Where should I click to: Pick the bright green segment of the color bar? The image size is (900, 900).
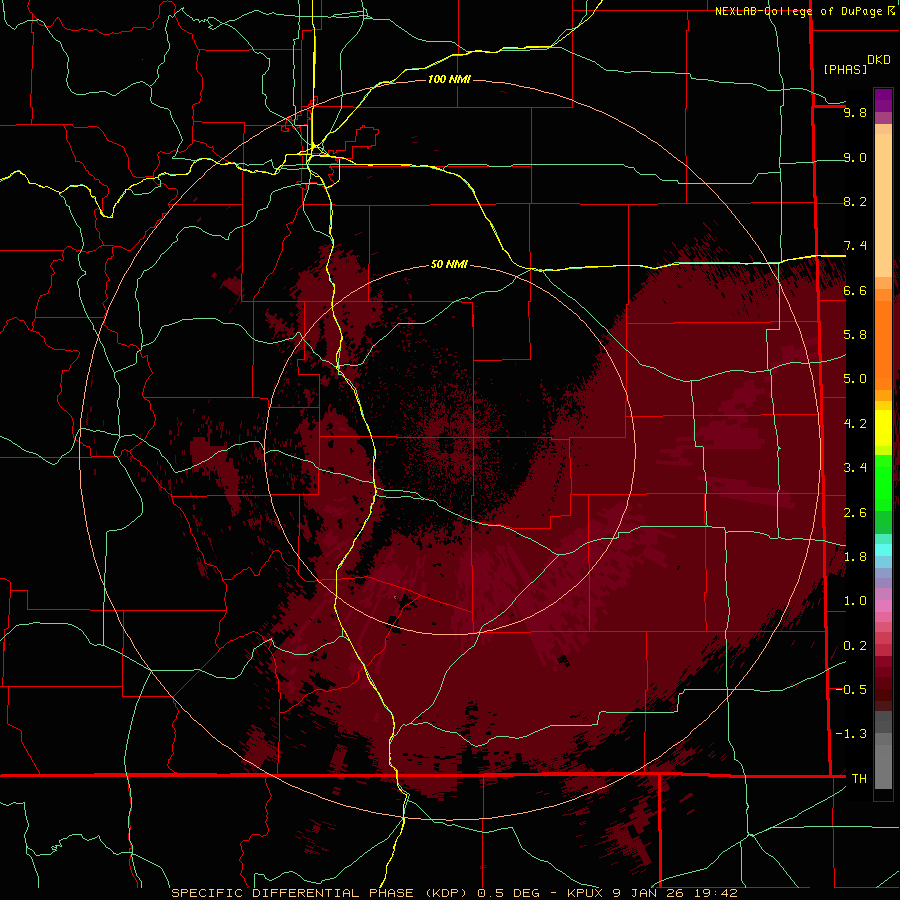point(883,482)
